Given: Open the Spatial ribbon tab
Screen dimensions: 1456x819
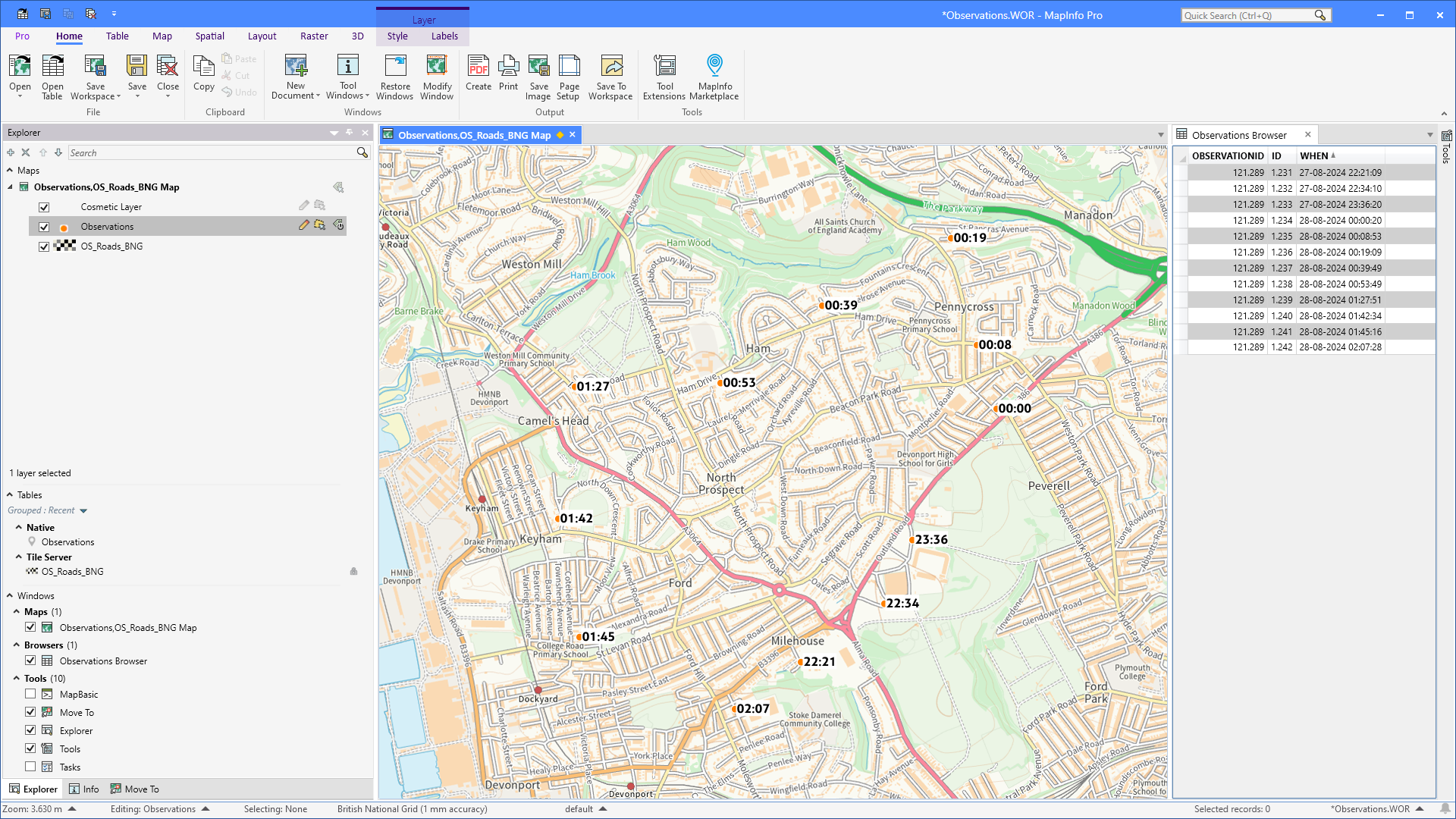Looking at the screenshot, I should click(x=209, y=36).
